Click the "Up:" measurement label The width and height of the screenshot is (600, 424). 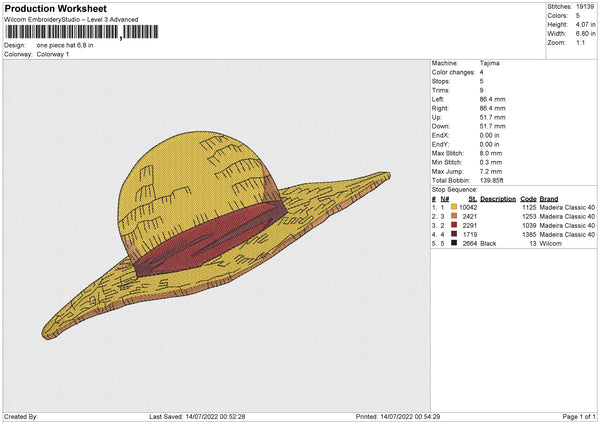click(437, 117)
